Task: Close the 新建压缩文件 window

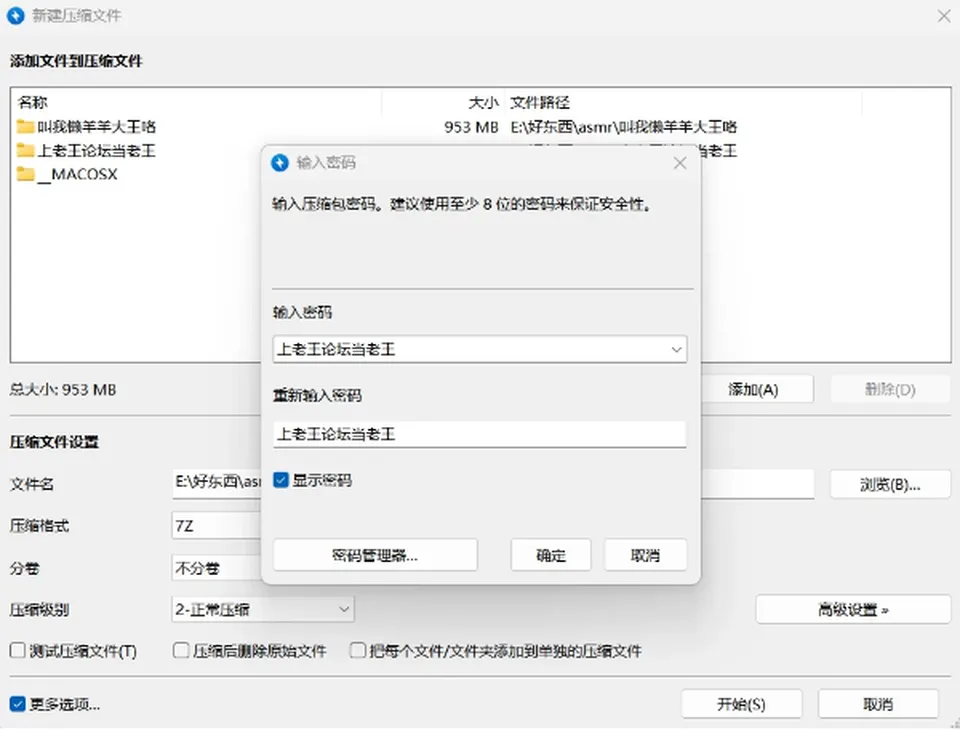Action: 943,16
